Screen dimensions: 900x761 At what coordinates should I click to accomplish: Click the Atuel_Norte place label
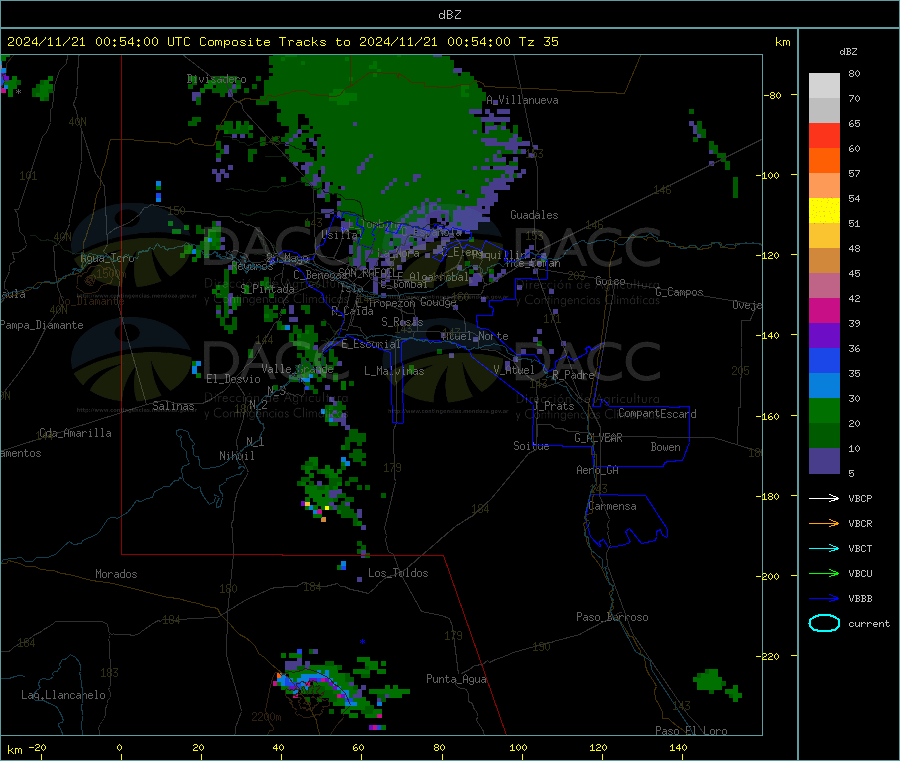coord(474,336)
